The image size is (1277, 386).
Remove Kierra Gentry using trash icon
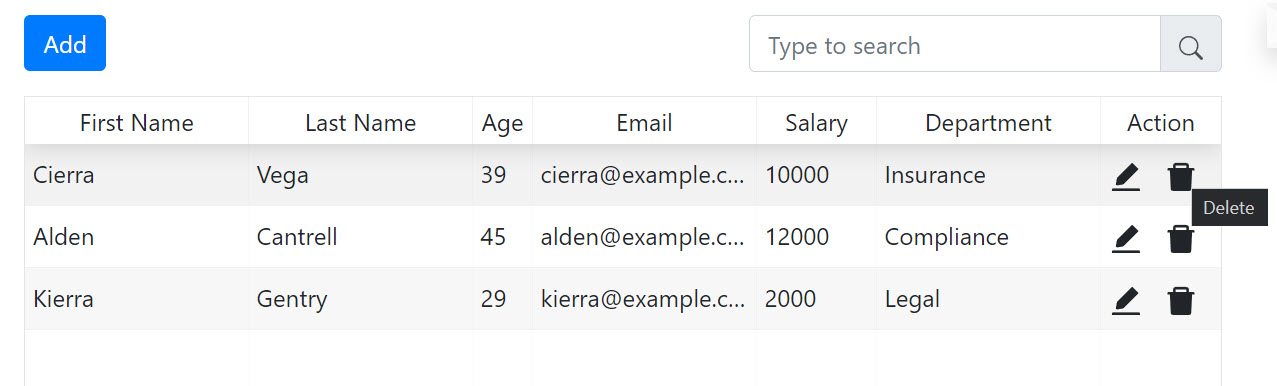coord(1181,301)
